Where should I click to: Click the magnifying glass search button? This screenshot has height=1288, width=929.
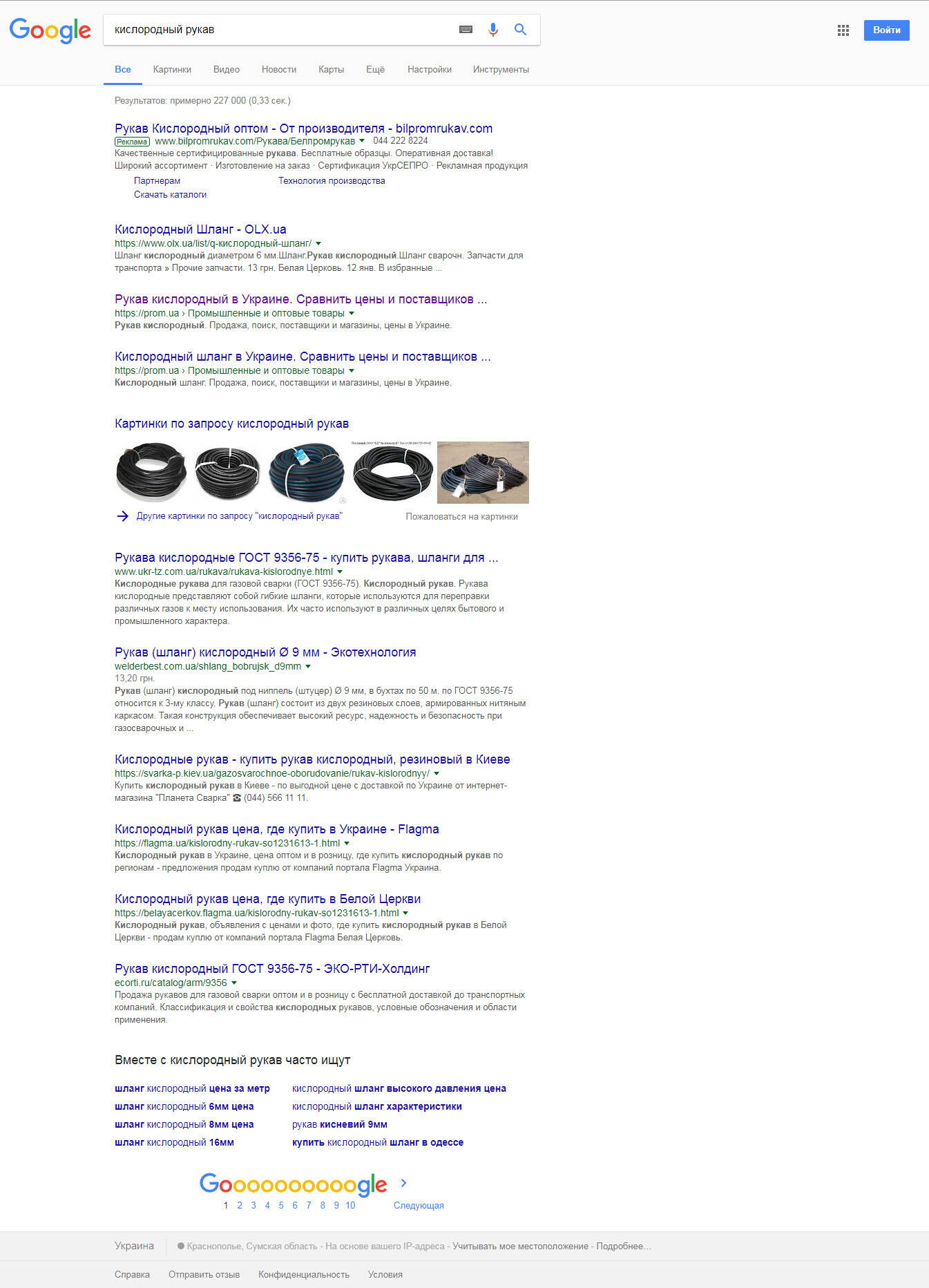pyautogui.click(x=520, y=30)
